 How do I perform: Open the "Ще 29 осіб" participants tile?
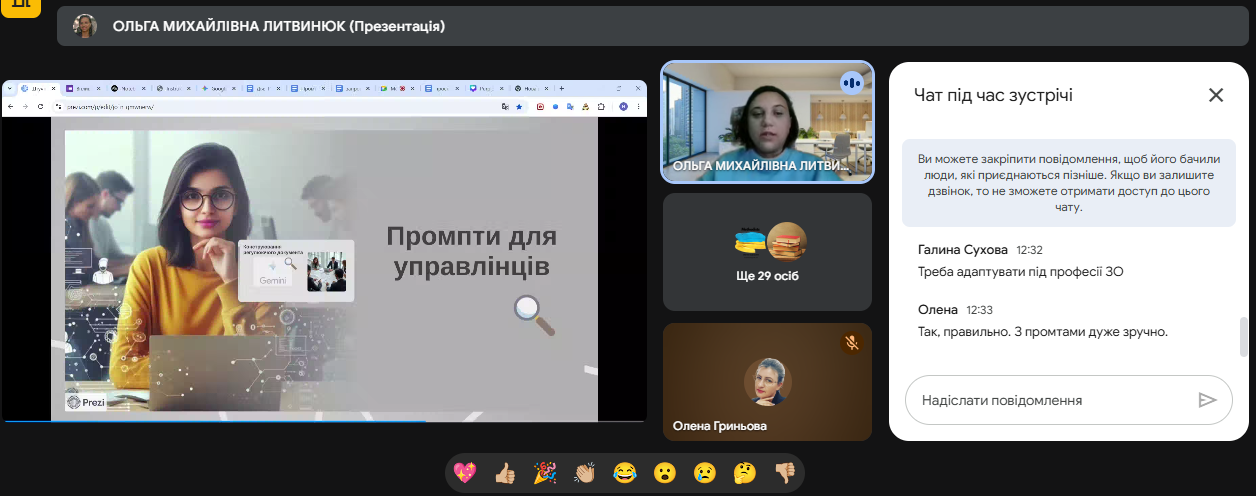tap(767, 252)
